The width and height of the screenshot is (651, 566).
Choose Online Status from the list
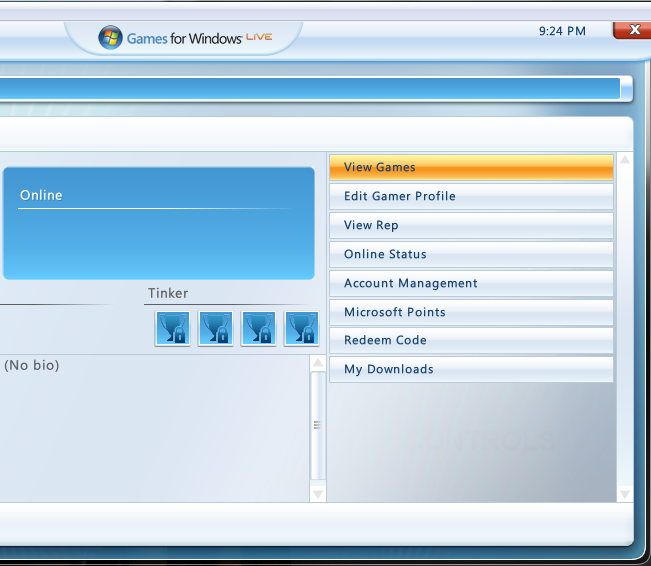pos(471,254)
